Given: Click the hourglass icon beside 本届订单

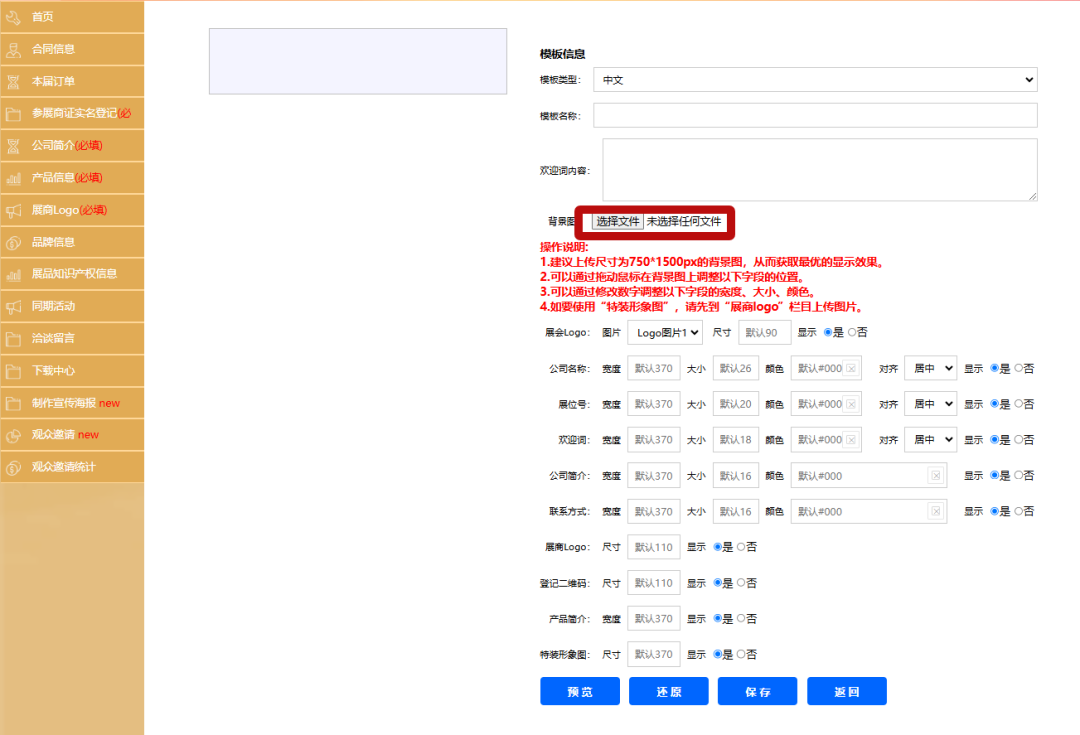Looking at the screenshot, I should click(13, 81).
